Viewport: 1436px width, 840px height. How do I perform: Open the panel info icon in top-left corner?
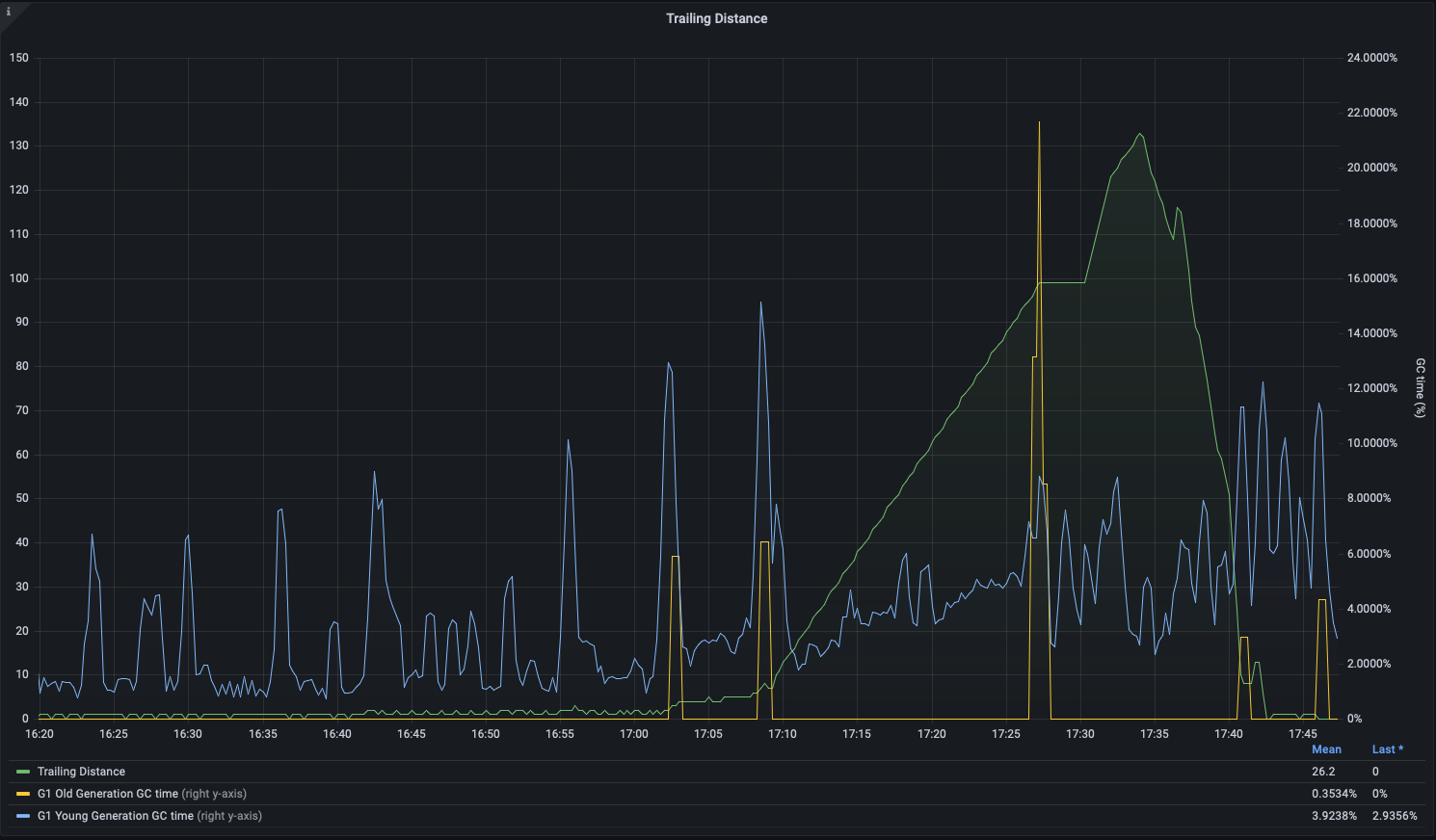pyautogui.click(x=8, y=12)
